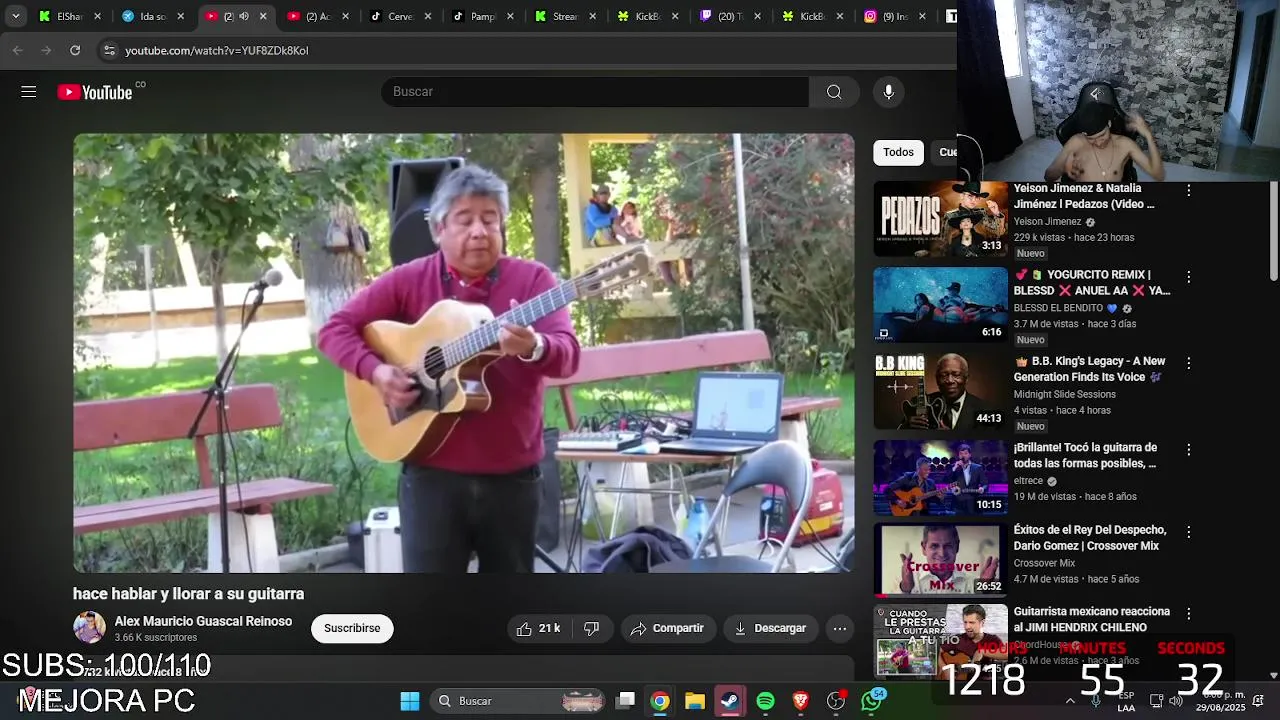The image size is (1280, 720).
Task: Open Yeison Jimenez & Natalia Jiménez Pedazos title
Action: (1084, 196)
